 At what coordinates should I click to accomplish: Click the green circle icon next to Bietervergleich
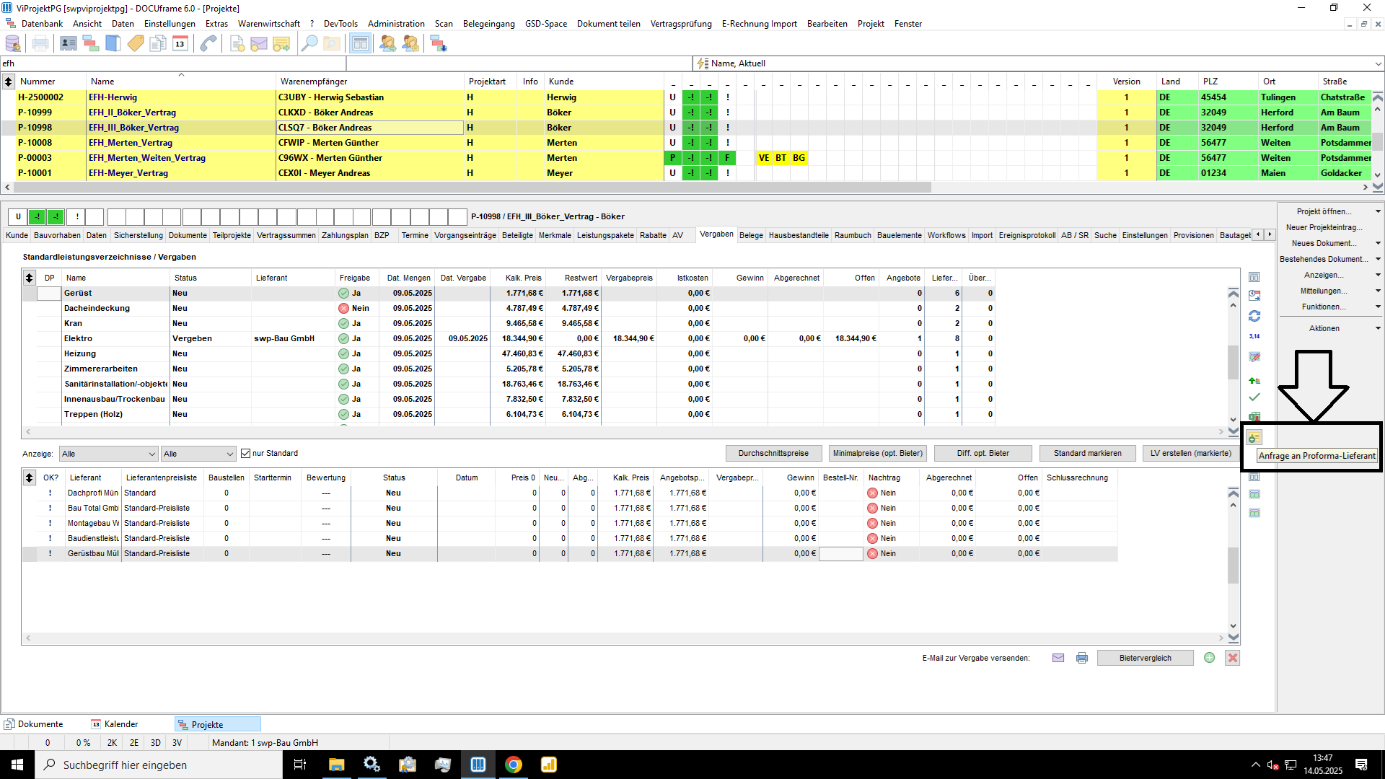click(x=1209, y=657)
